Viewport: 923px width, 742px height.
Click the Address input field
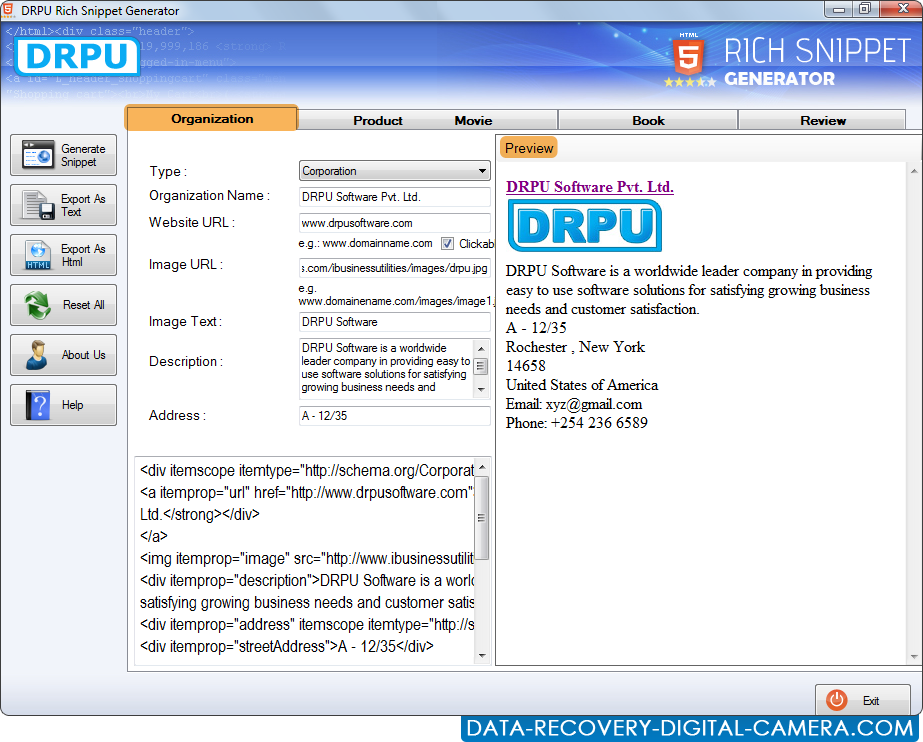pos(394,416)
